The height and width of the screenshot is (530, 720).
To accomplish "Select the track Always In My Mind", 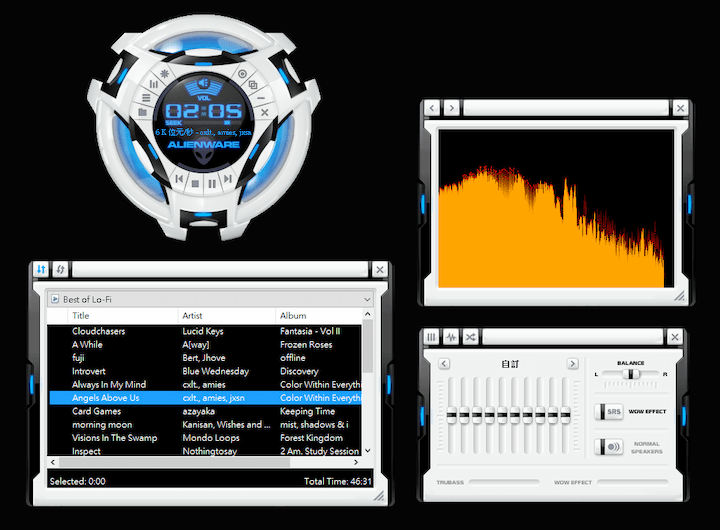I will tap(109, 384).
